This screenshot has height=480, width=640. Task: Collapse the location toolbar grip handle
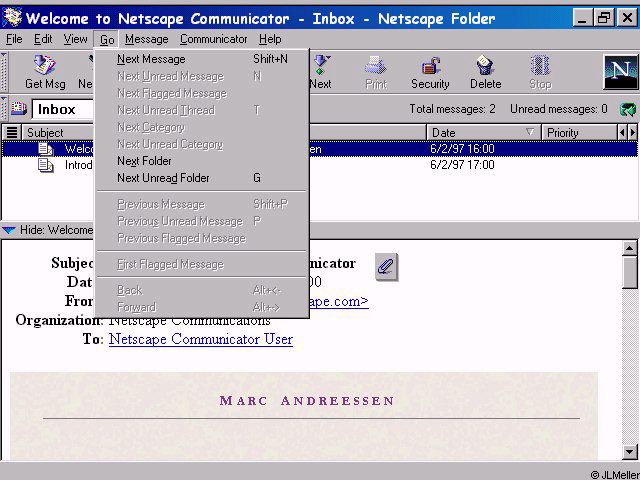3,109
